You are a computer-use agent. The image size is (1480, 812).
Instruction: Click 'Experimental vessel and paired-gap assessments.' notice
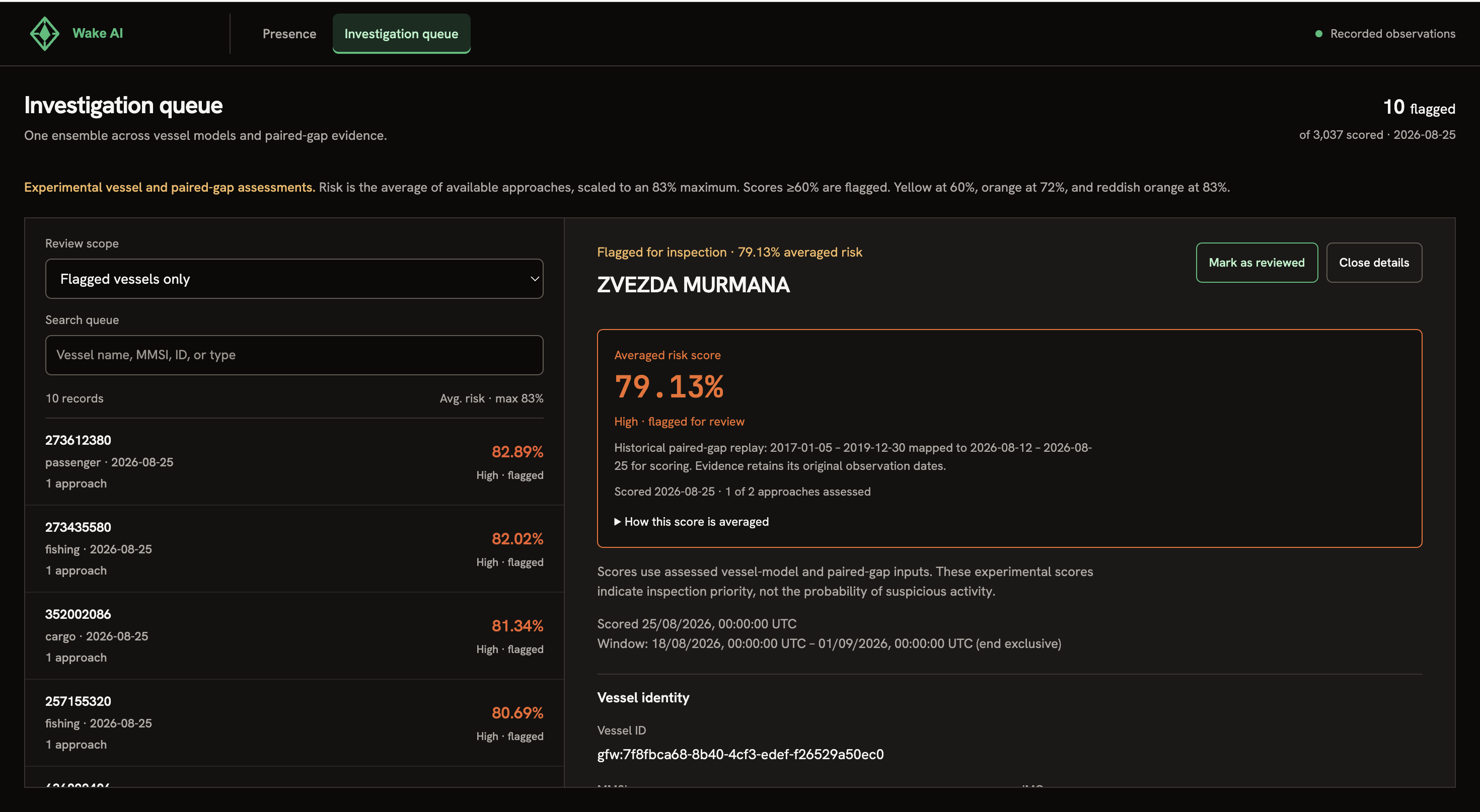[170, 187]
